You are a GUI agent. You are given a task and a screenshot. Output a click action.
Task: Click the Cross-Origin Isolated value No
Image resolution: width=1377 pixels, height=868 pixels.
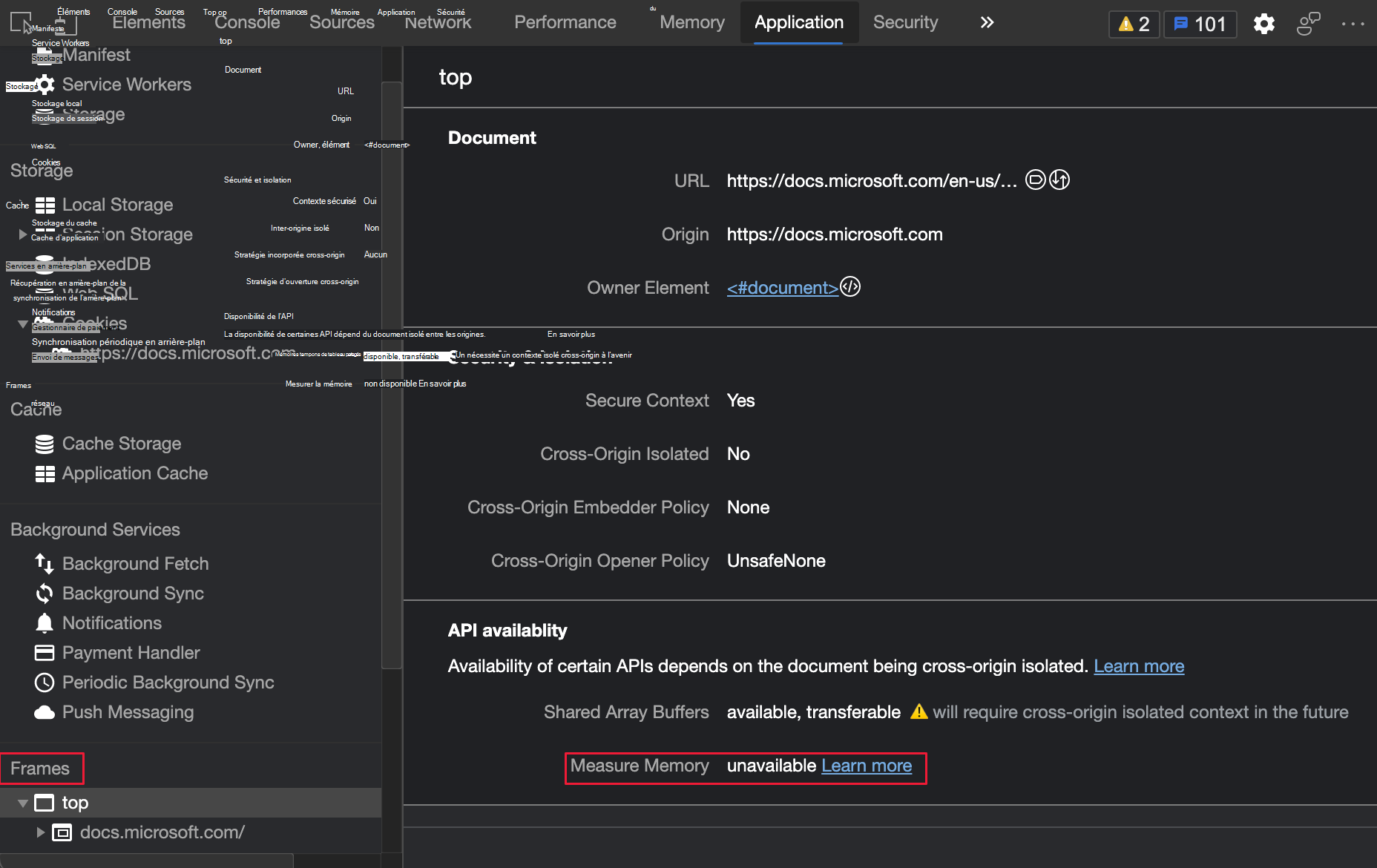[738, 454]
